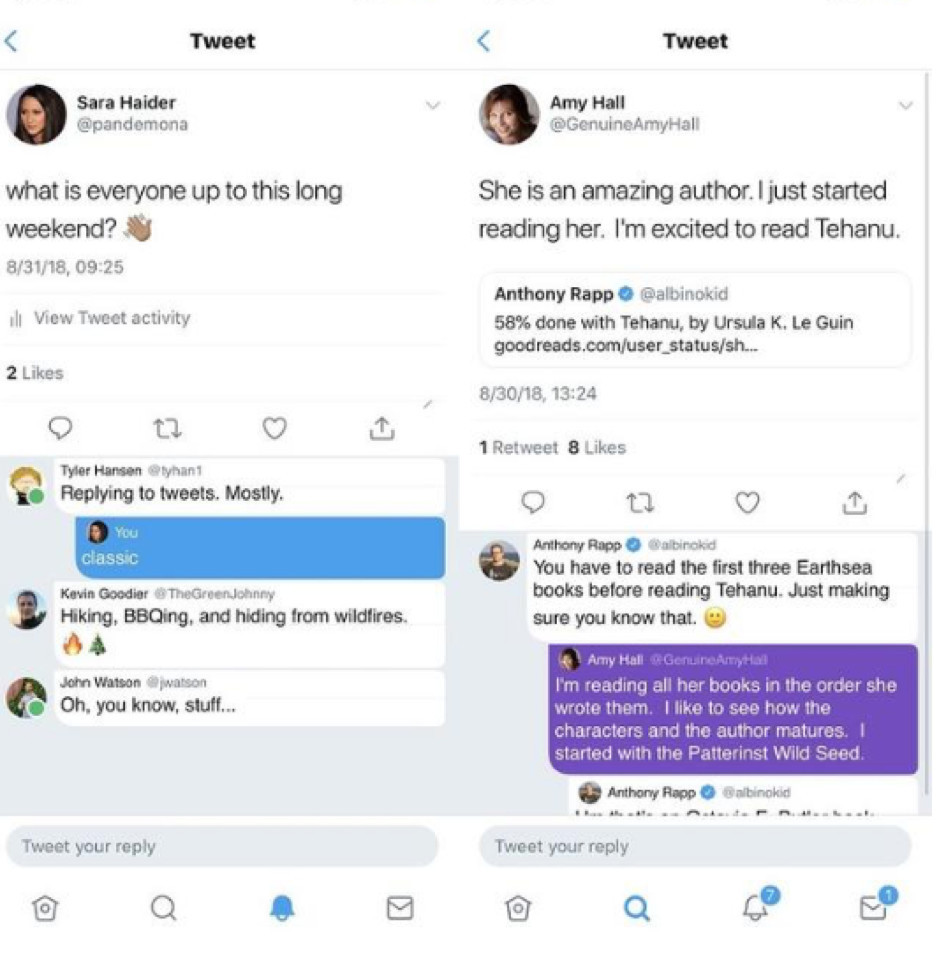
Task: Like Sara Haider's tweet with the heart
Action: [x=274, y=428]
